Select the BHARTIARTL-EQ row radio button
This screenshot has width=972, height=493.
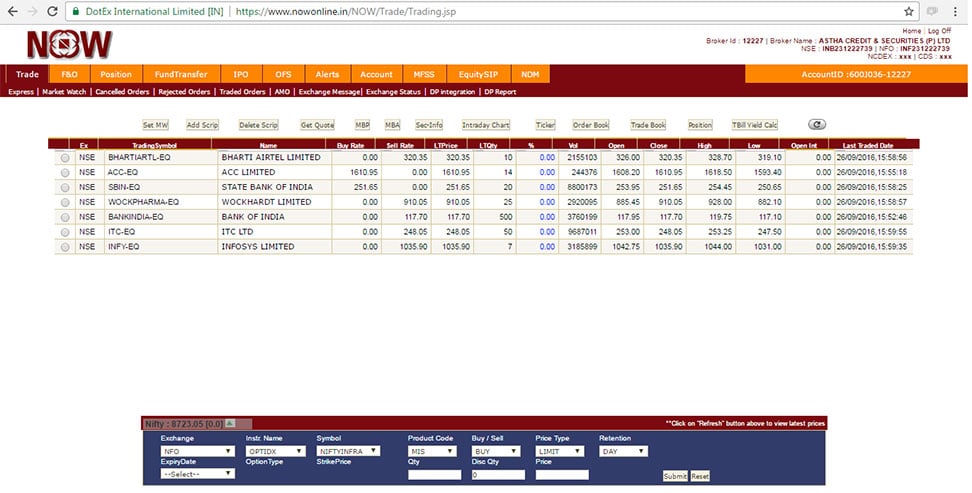click(x=65, y=158)
